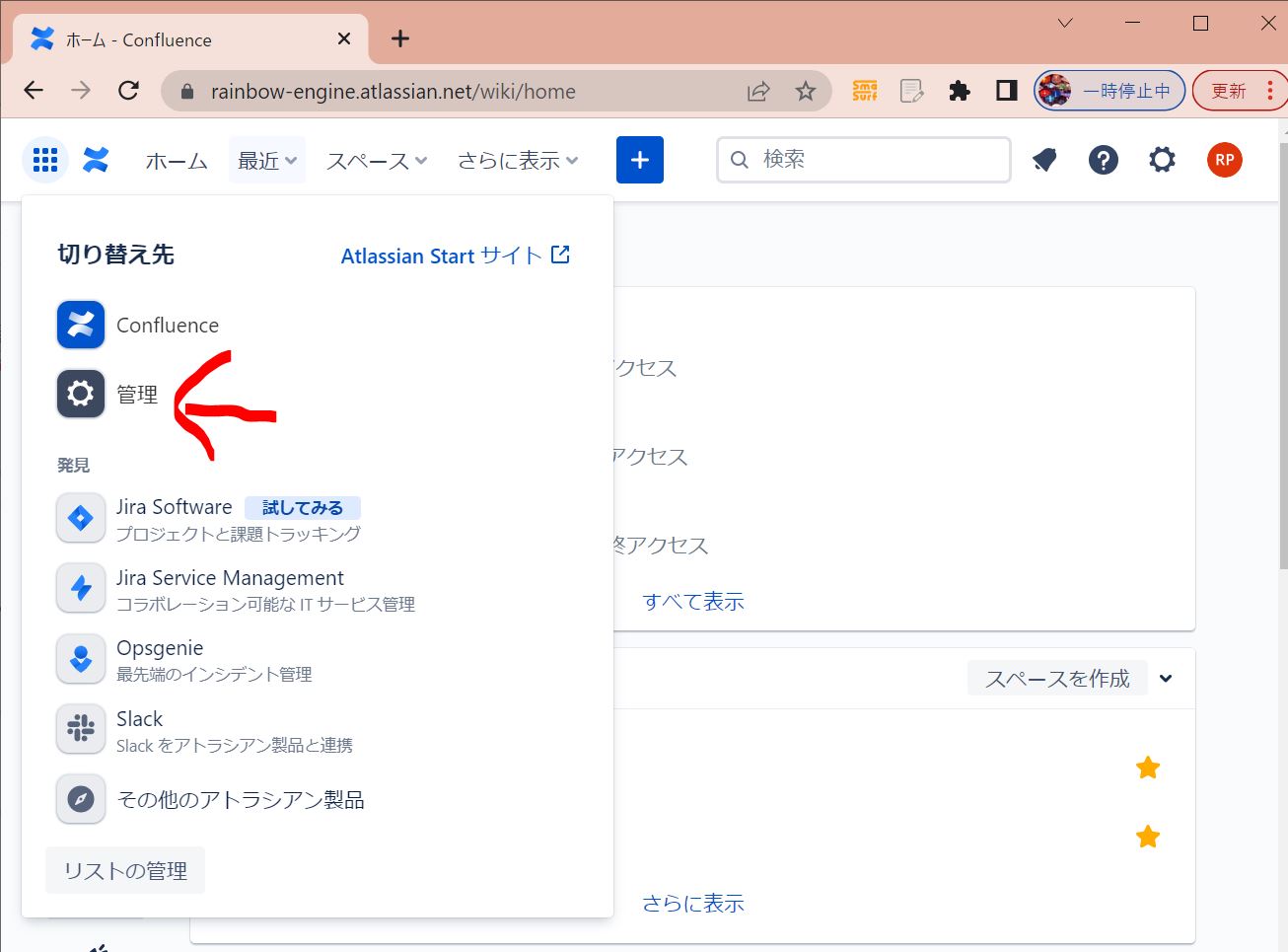
Task: Open the Atlassian Start サイト link
Action: point(455,256)
